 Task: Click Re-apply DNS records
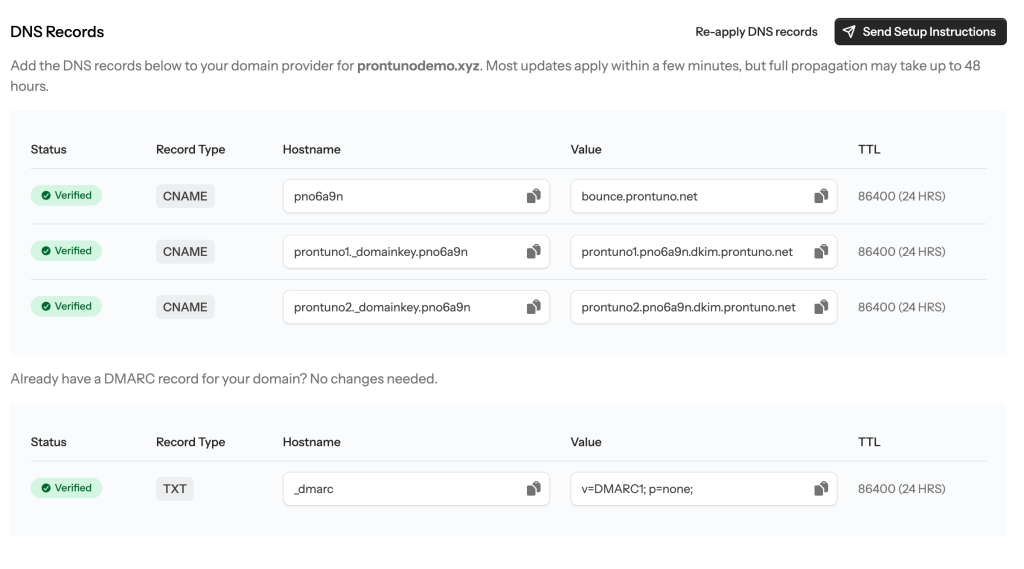pos(756,31)
